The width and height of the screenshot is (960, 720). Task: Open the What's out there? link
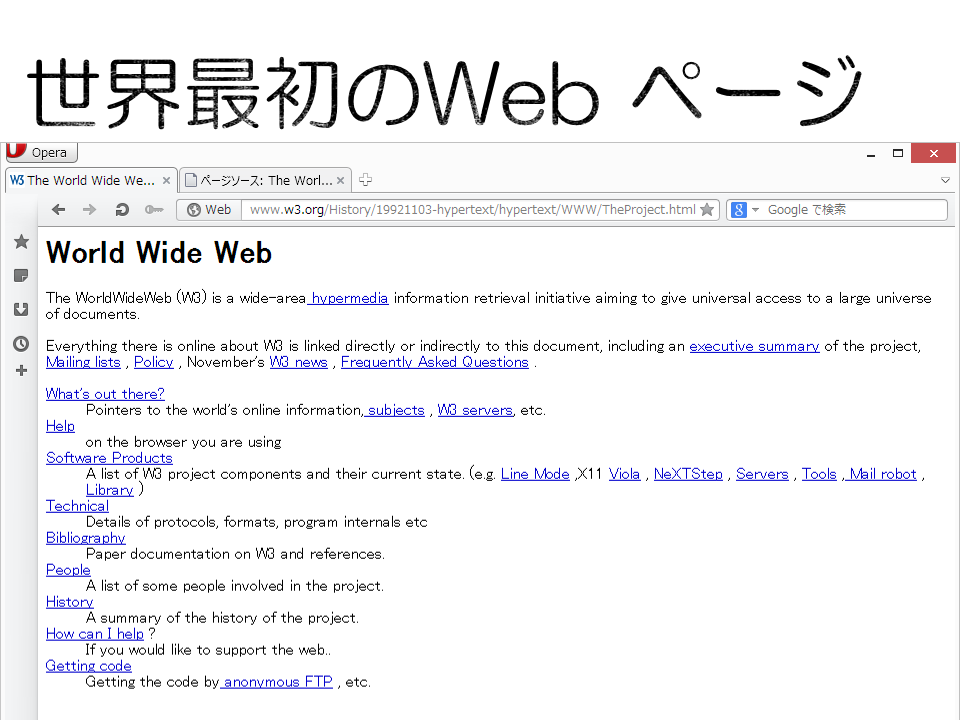click(x=105, y=394)
